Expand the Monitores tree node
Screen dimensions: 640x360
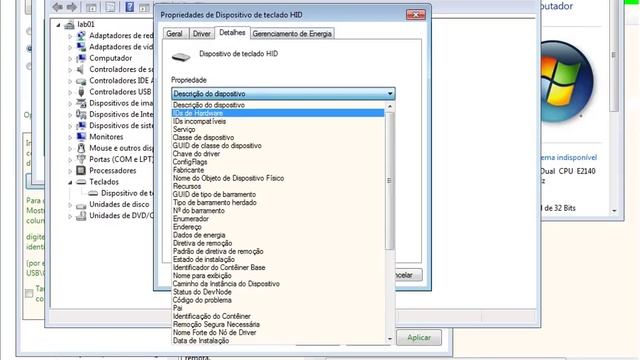(70, 137)
